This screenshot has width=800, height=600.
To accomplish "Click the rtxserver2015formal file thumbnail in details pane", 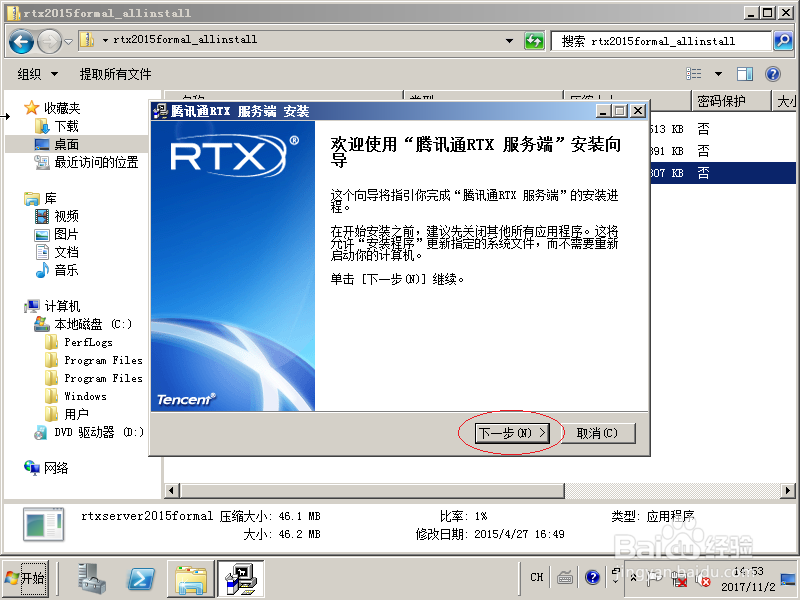I will pos(43,524).
